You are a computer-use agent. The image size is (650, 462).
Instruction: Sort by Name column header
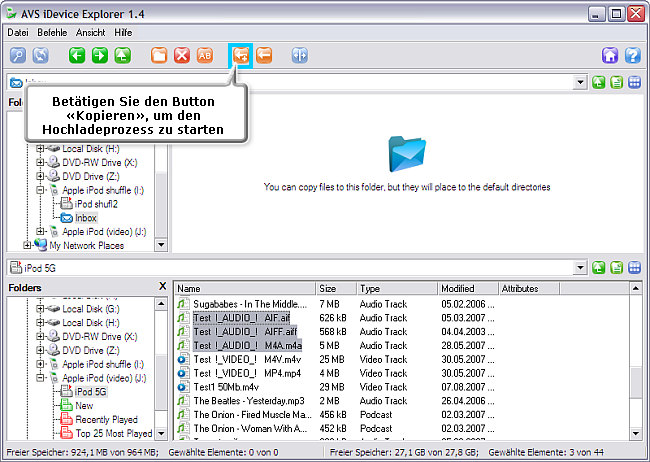245,288
